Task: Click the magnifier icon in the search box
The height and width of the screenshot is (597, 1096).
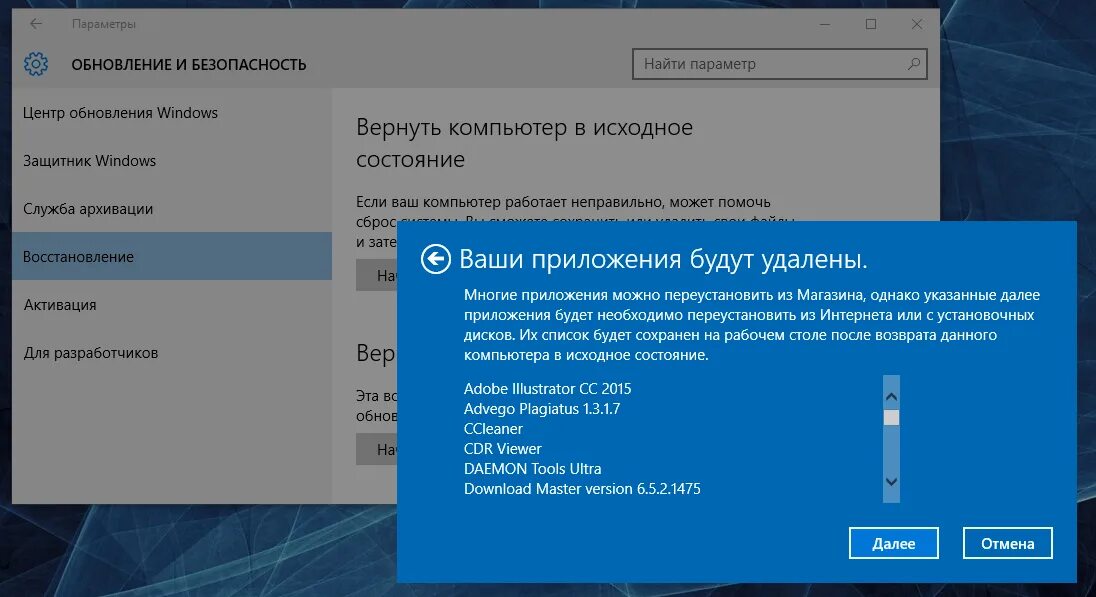Action: click(914, 64)
